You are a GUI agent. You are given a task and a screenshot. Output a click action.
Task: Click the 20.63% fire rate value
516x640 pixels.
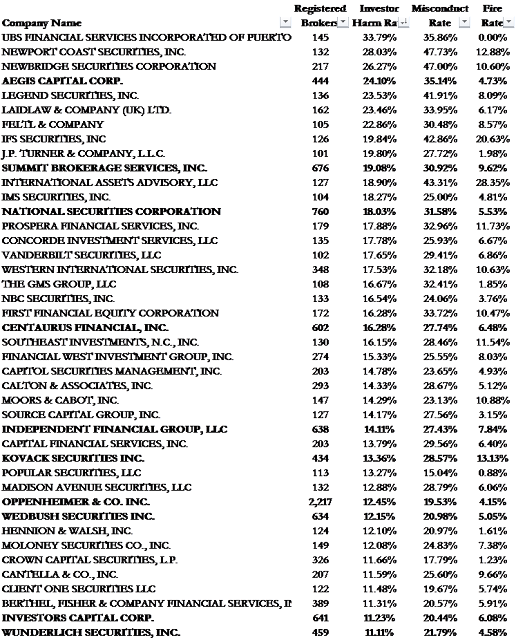click(493, 139)
